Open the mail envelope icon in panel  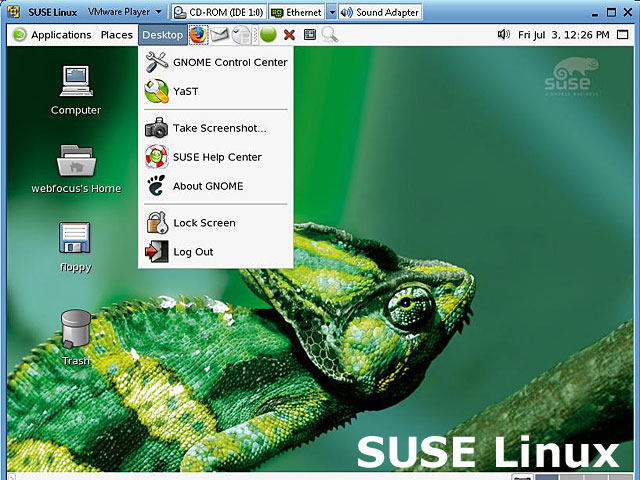[x=219, y=35]
